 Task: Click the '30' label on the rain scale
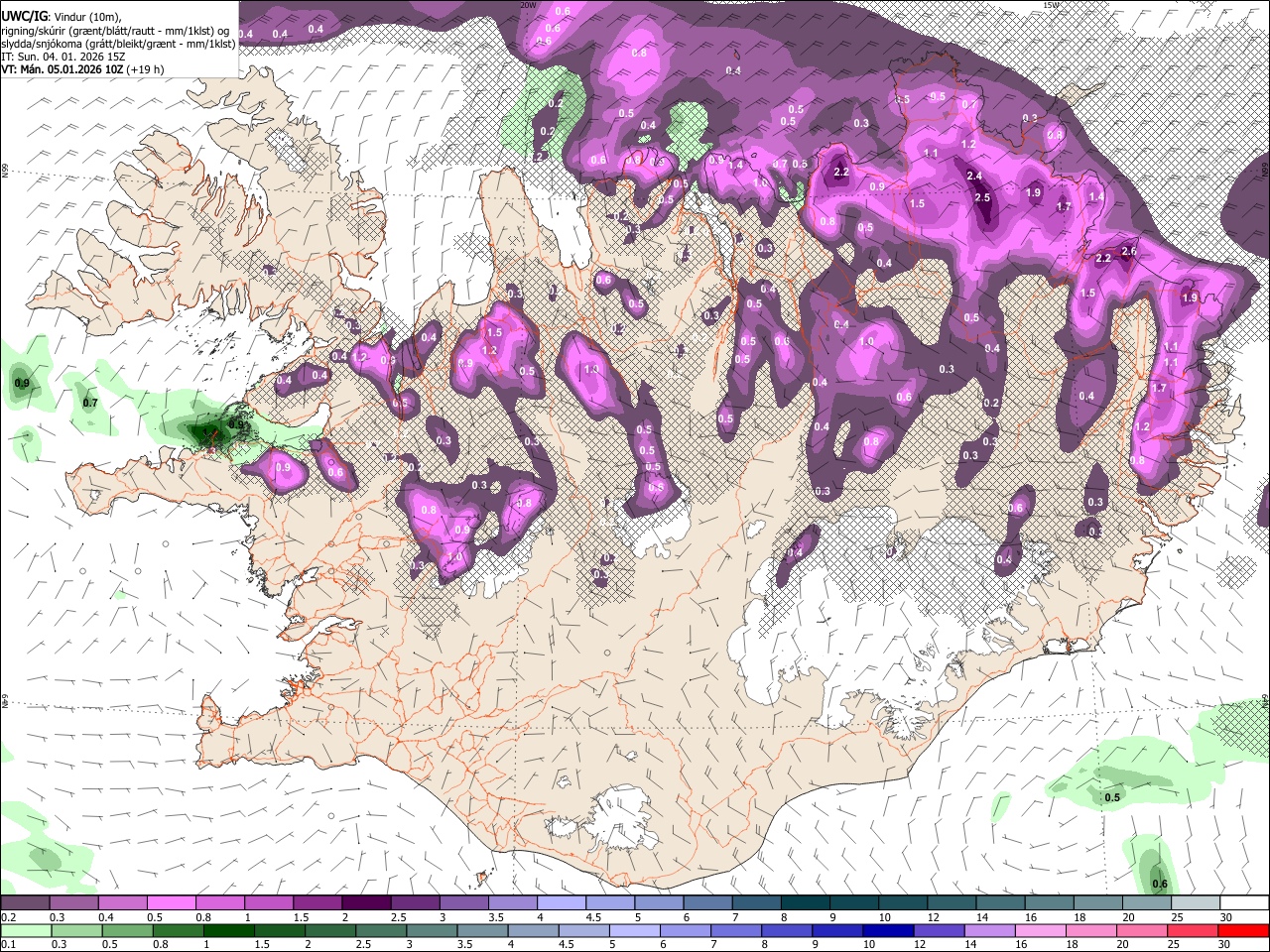pyautogui.click(x=1224, y=945)
